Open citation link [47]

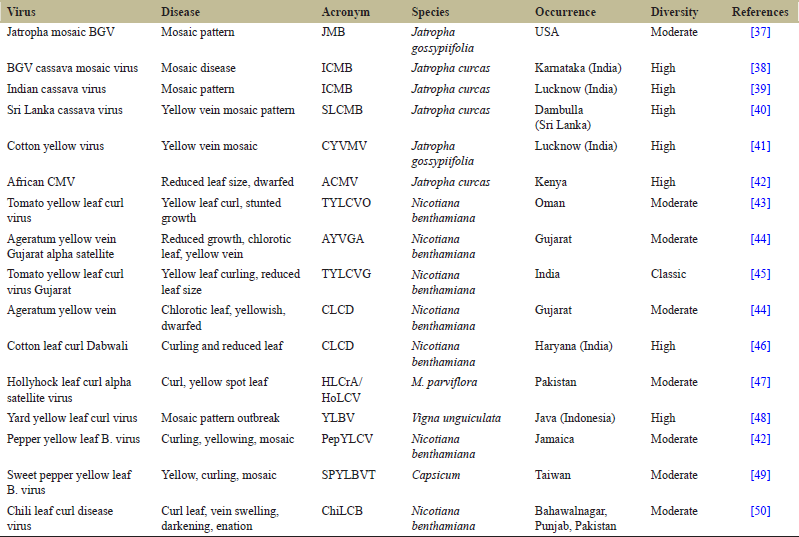(760, 382)
